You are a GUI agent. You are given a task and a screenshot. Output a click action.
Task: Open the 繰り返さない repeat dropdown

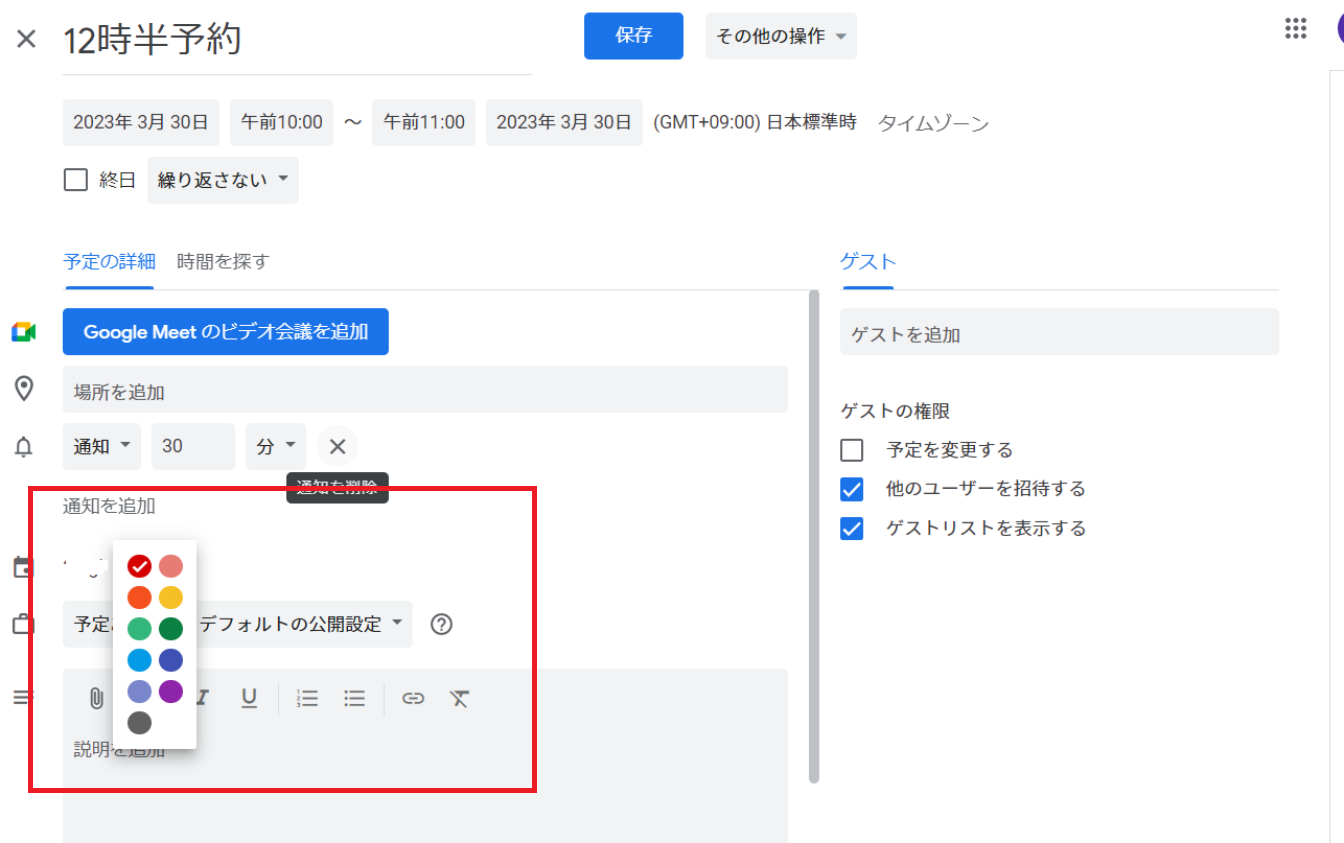coord(222,180)
